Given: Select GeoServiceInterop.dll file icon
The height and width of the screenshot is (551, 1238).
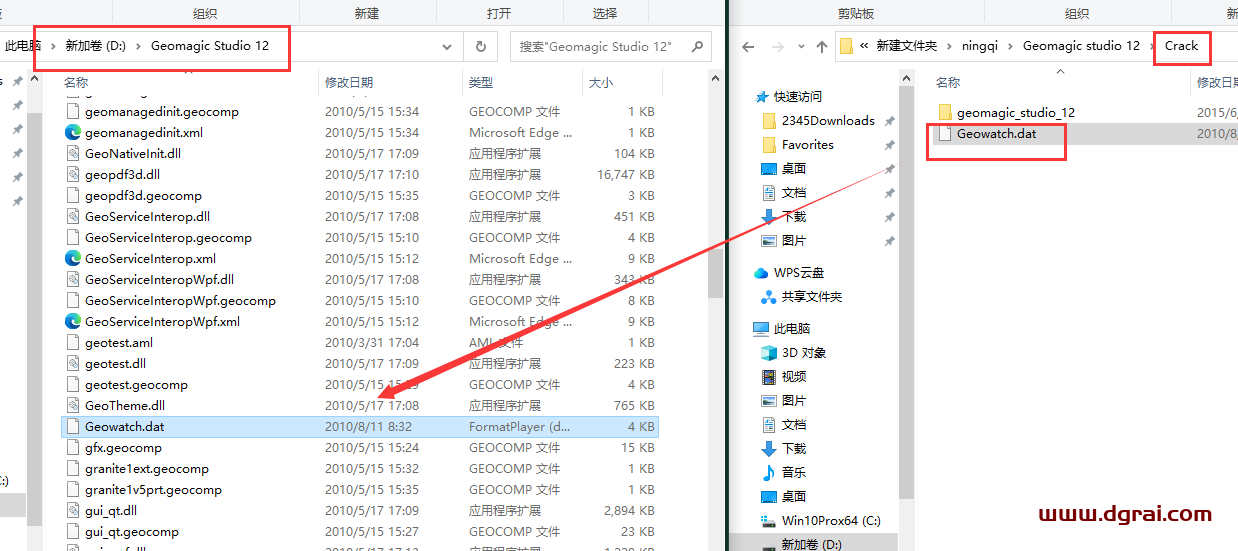Looking at the screenshot, I should 73,217.
